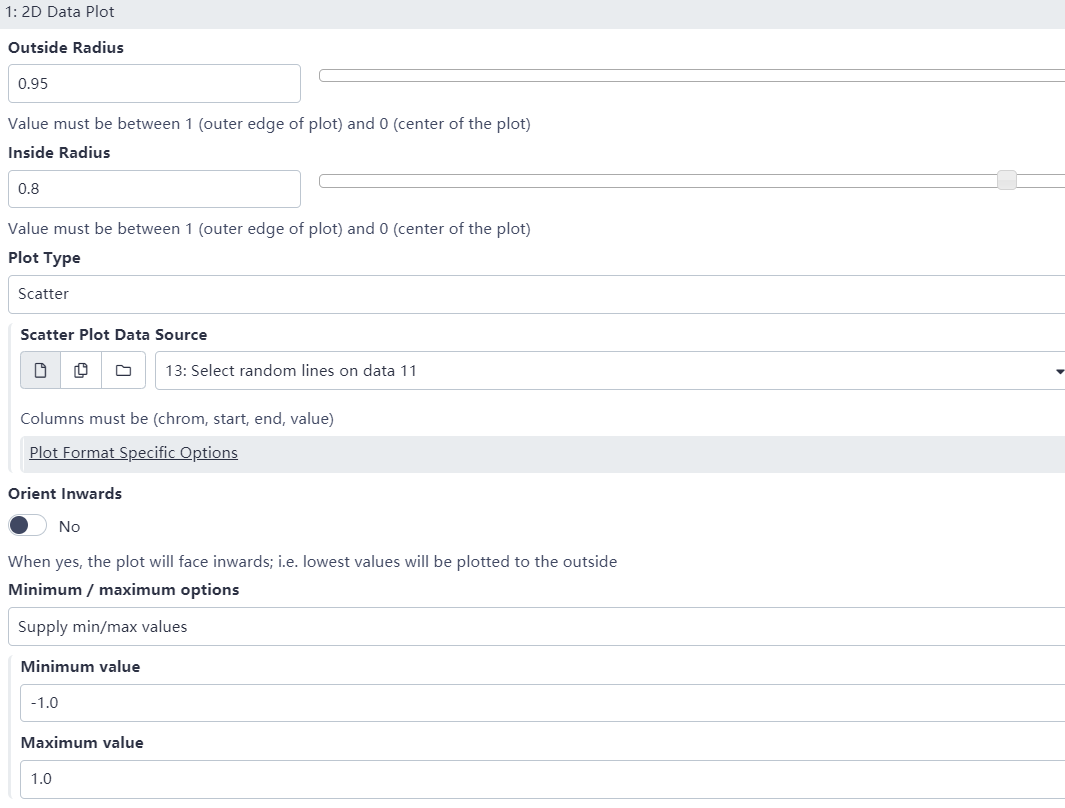Switch to multiple datasets input icon

tap(81, 371)
